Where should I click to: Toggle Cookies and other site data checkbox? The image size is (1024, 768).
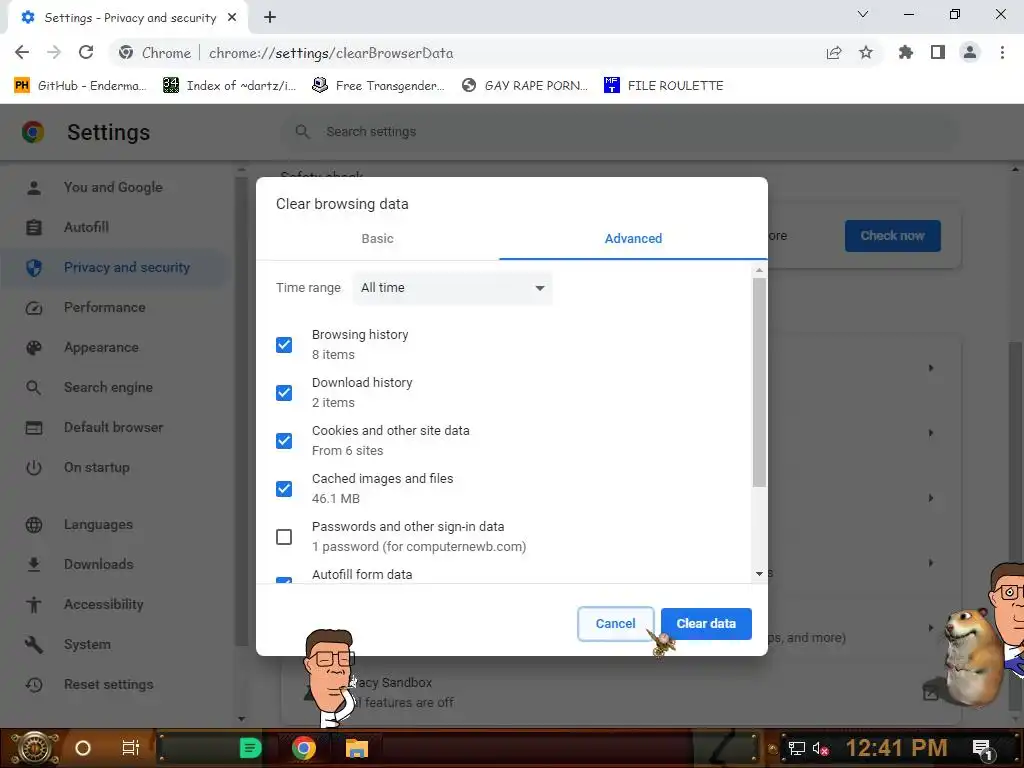pyautogui.click(x=283, y=441)
